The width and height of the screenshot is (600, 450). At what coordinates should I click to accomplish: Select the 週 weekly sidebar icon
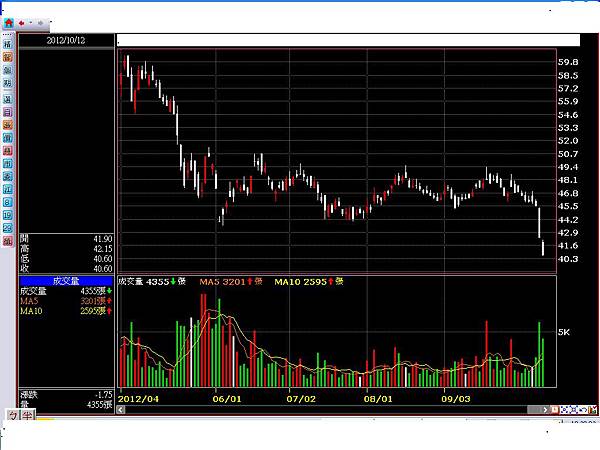tap(8, 99)
